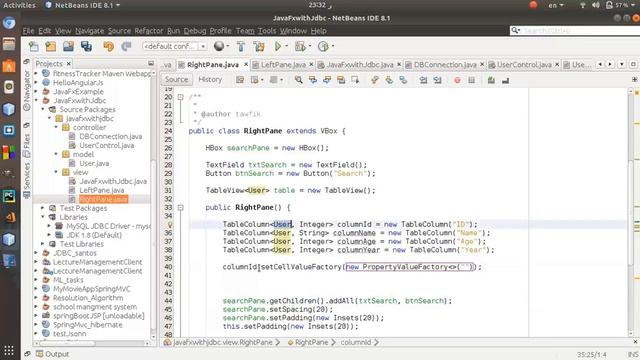
Task: Collapse the controller package node
Action: tap(56, 128)
